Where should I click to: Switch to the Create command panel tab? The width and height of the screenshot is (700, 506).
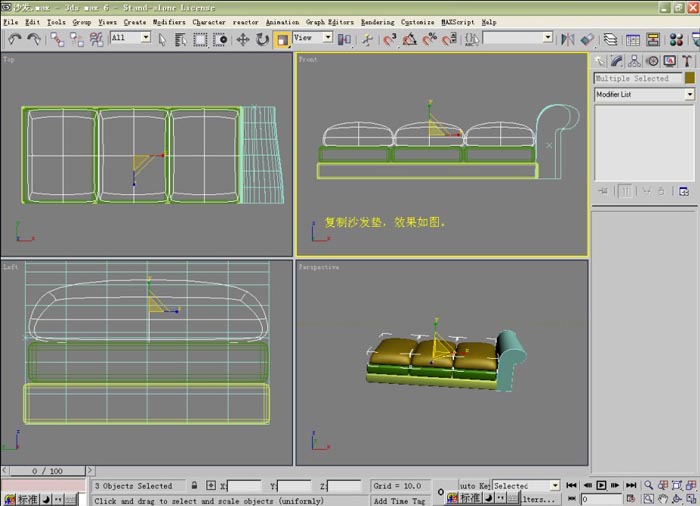(600, 61)
